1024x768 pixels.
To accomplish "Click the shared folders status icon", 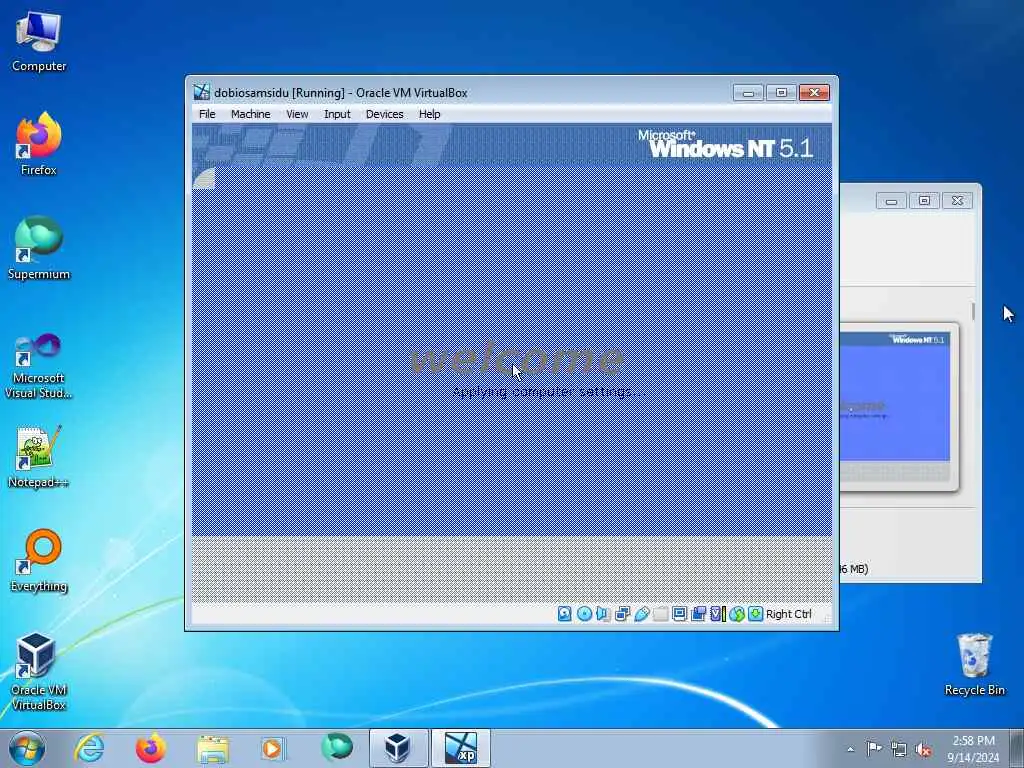I will coord(660,614).
